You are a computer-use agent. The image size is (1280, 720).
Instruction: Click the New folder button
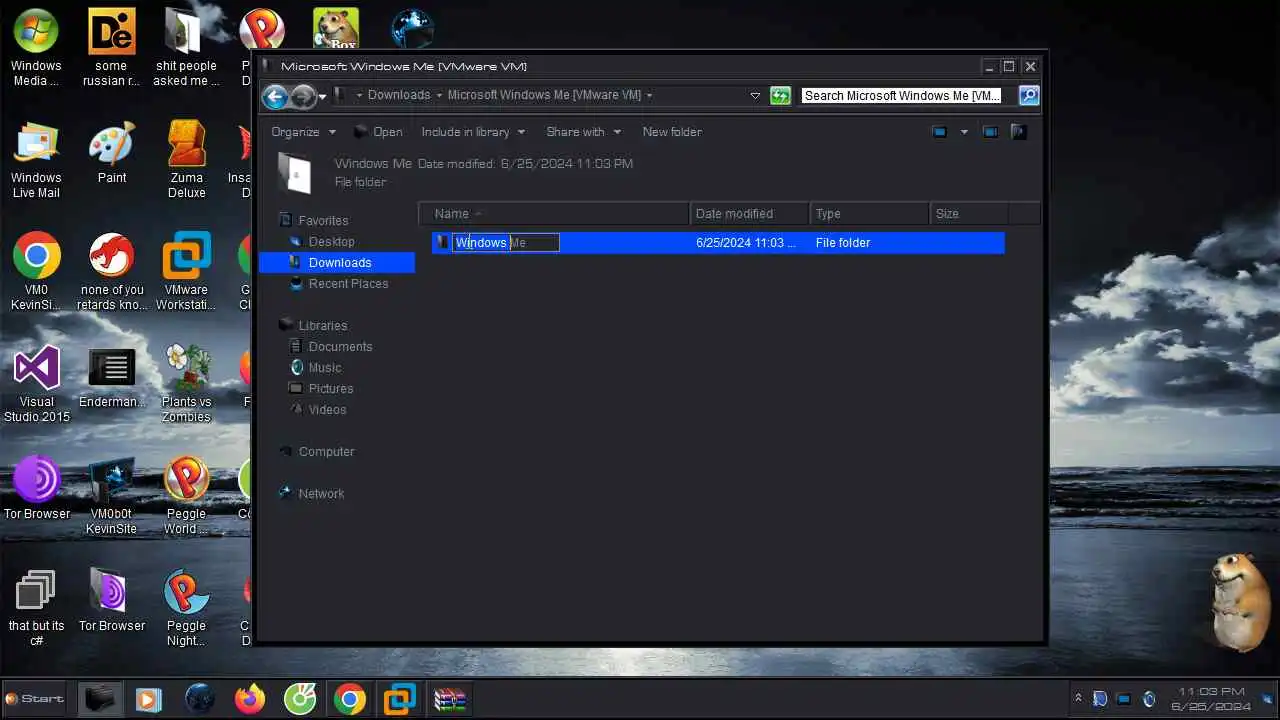coord(672,132)
